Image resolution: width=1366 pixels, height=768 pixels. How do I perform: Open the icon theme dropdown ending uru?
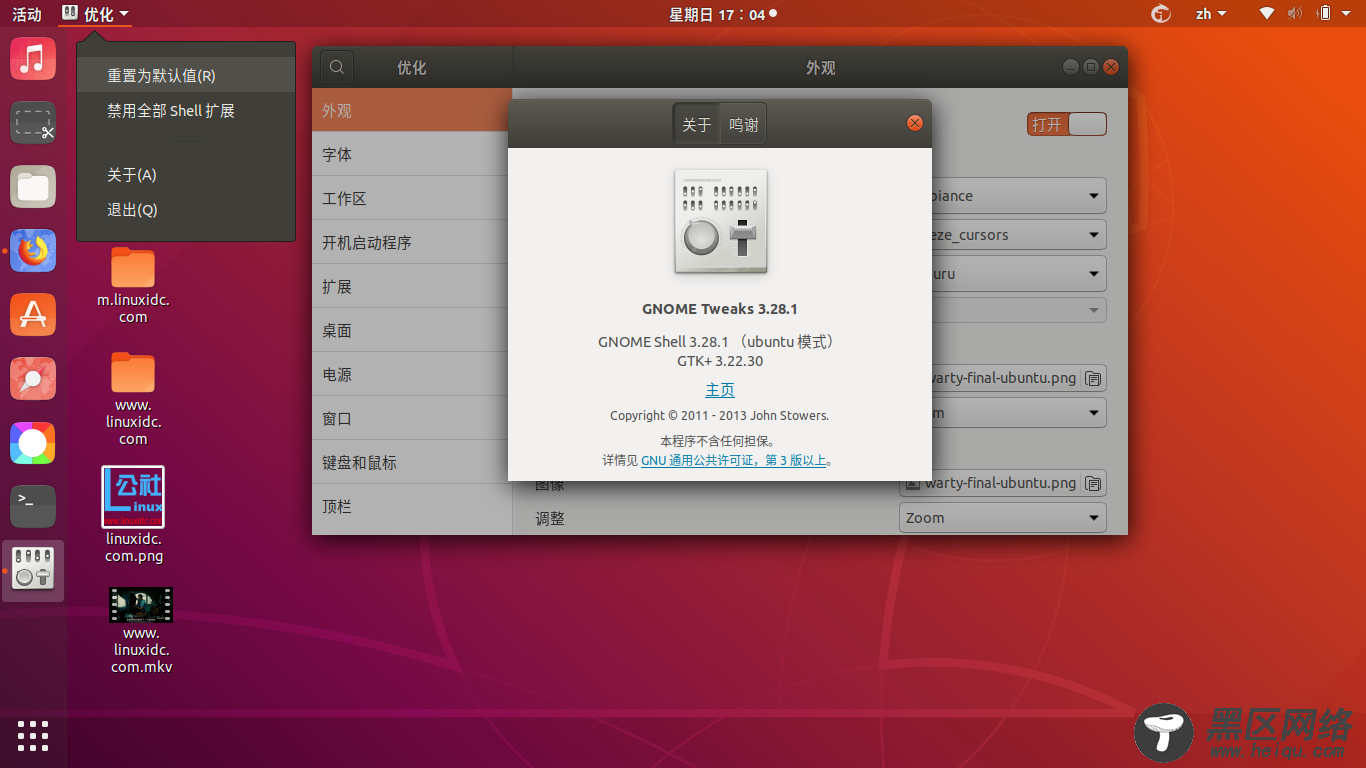(x=1018, y=273)
